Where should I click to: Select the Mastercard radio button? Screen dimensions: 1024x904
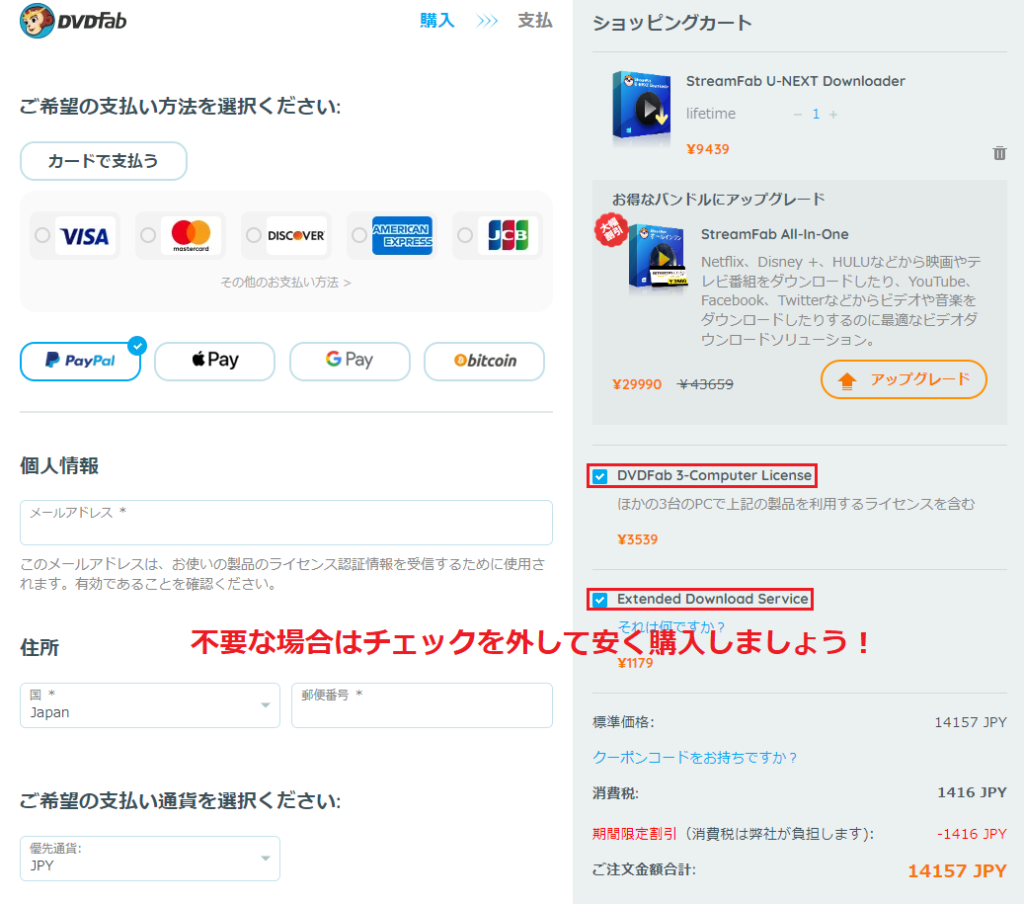(148, 235)
